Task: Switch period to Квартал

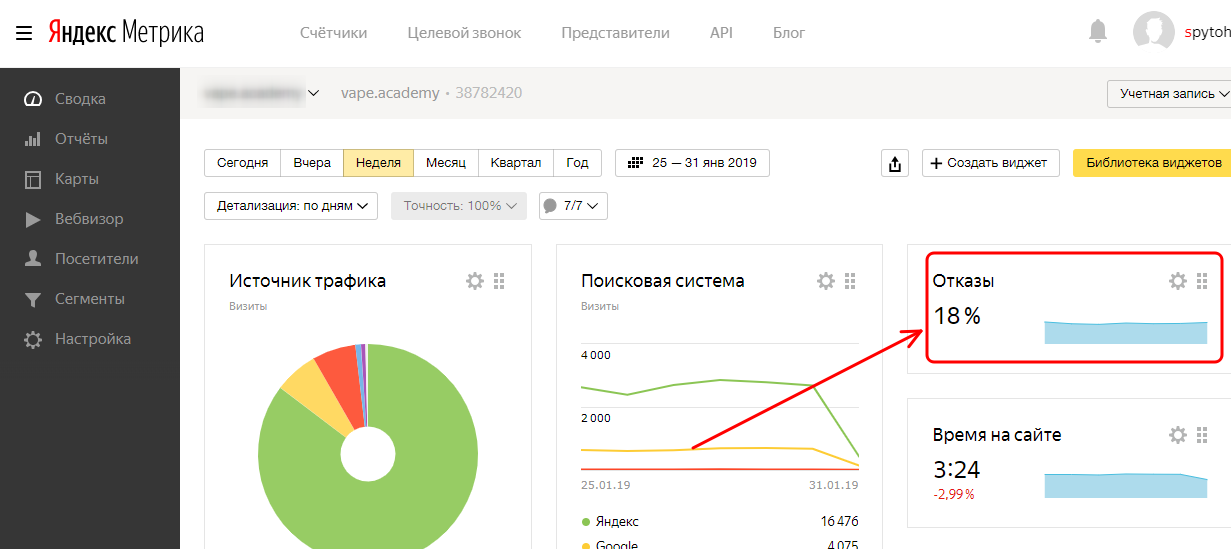Action: [516, 163]
